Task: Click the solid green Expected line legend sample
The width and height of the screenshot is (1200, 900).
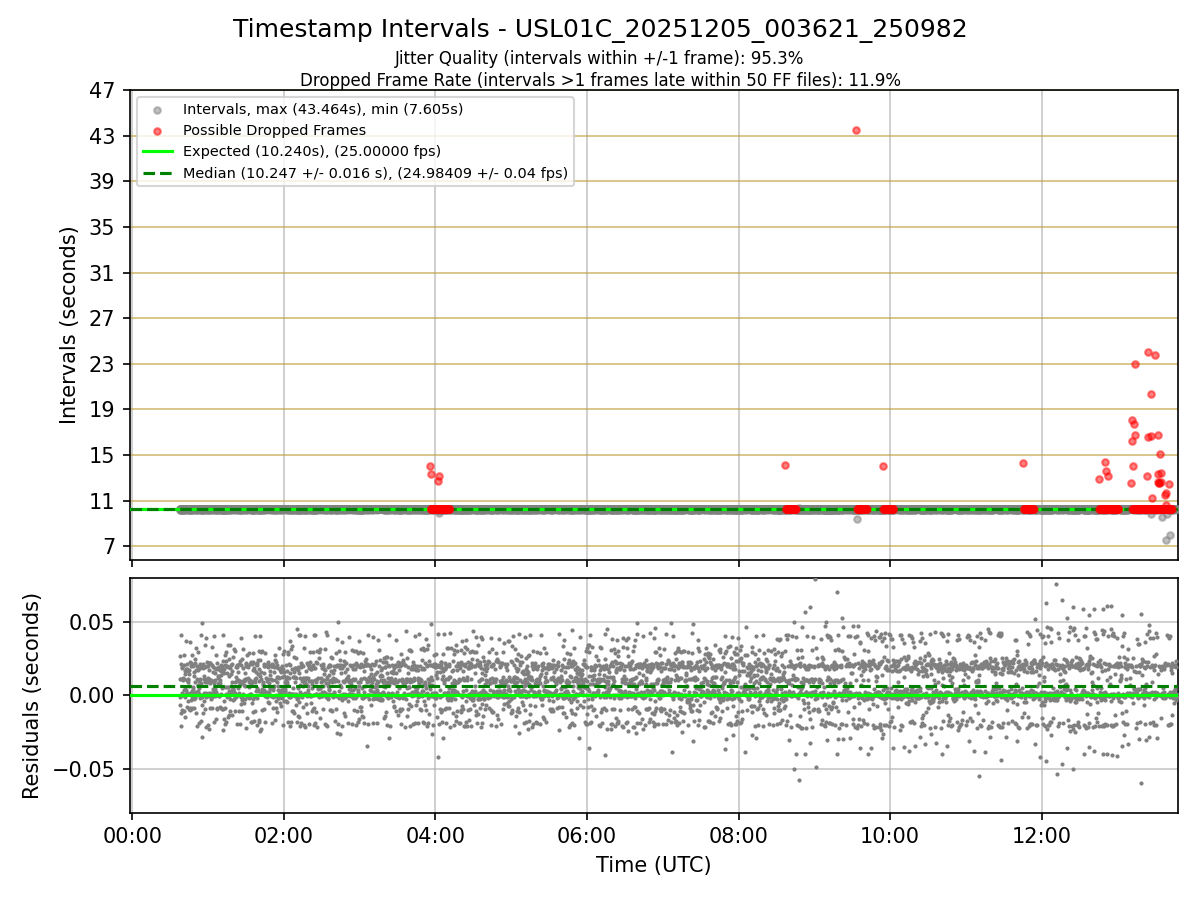Action: click(157, 152)
